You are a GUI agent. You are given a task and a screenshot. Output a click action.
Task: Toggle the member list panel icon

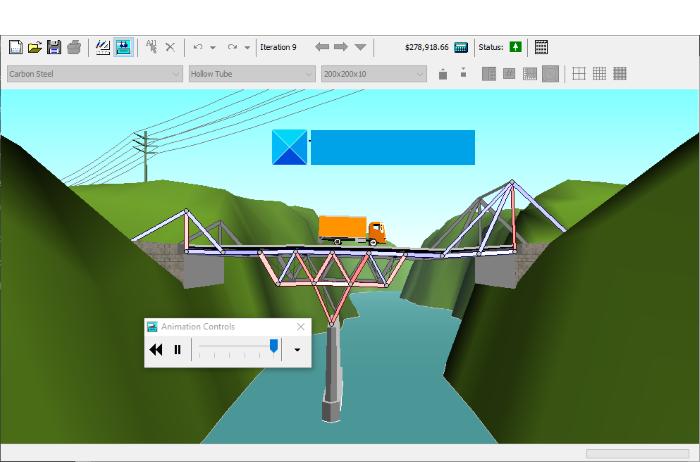[489, 74]
